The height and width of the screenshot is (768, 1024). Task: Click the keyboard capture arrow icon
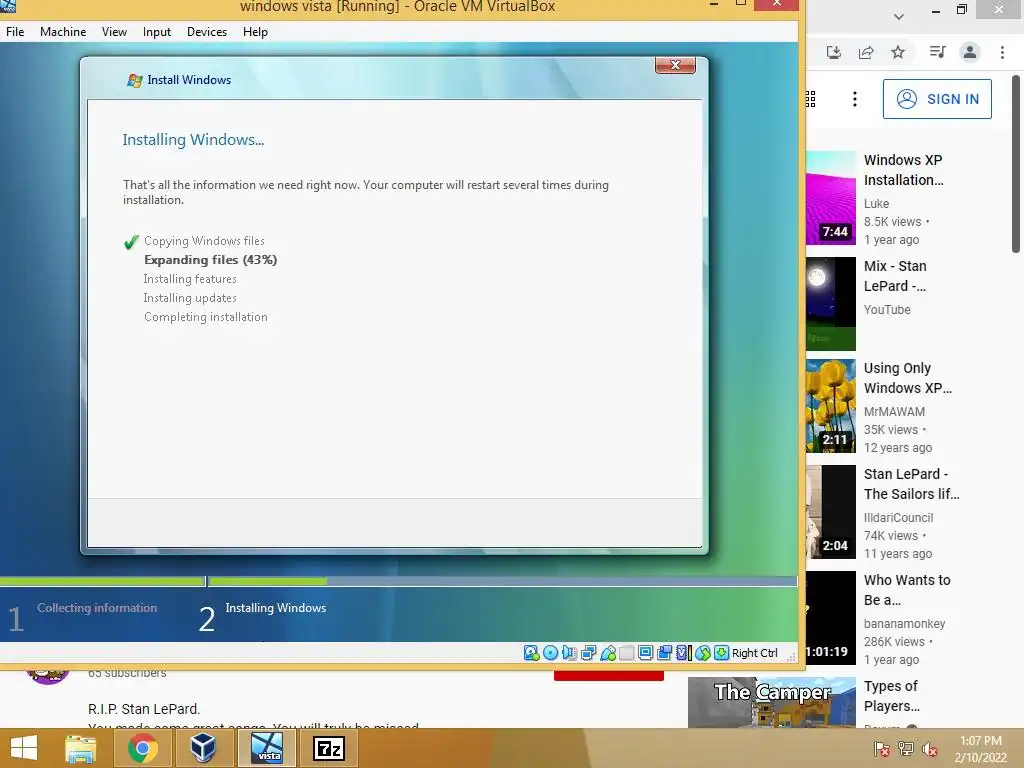722,652
